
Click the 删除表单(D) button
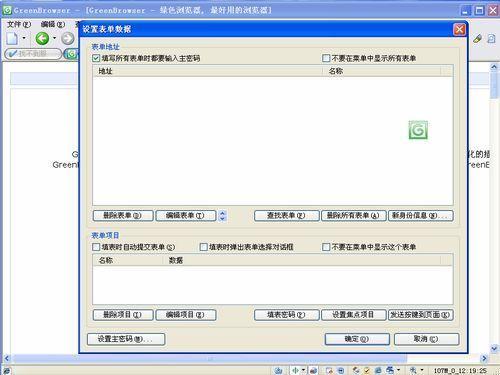(x=123, y=216)
